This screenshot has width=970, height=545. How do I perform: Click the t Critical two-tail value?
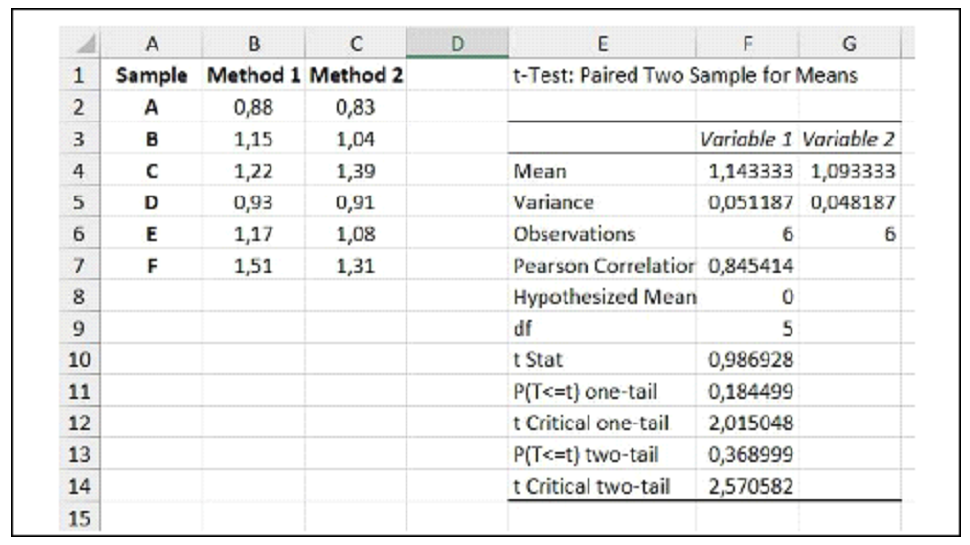(x=750, y=487)
